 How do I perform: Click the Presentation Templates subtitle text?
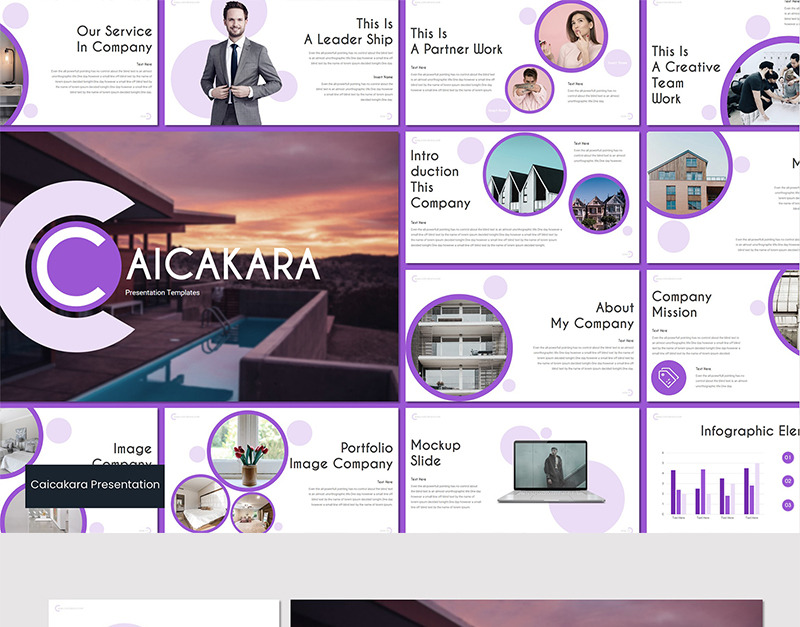point(162,292)
